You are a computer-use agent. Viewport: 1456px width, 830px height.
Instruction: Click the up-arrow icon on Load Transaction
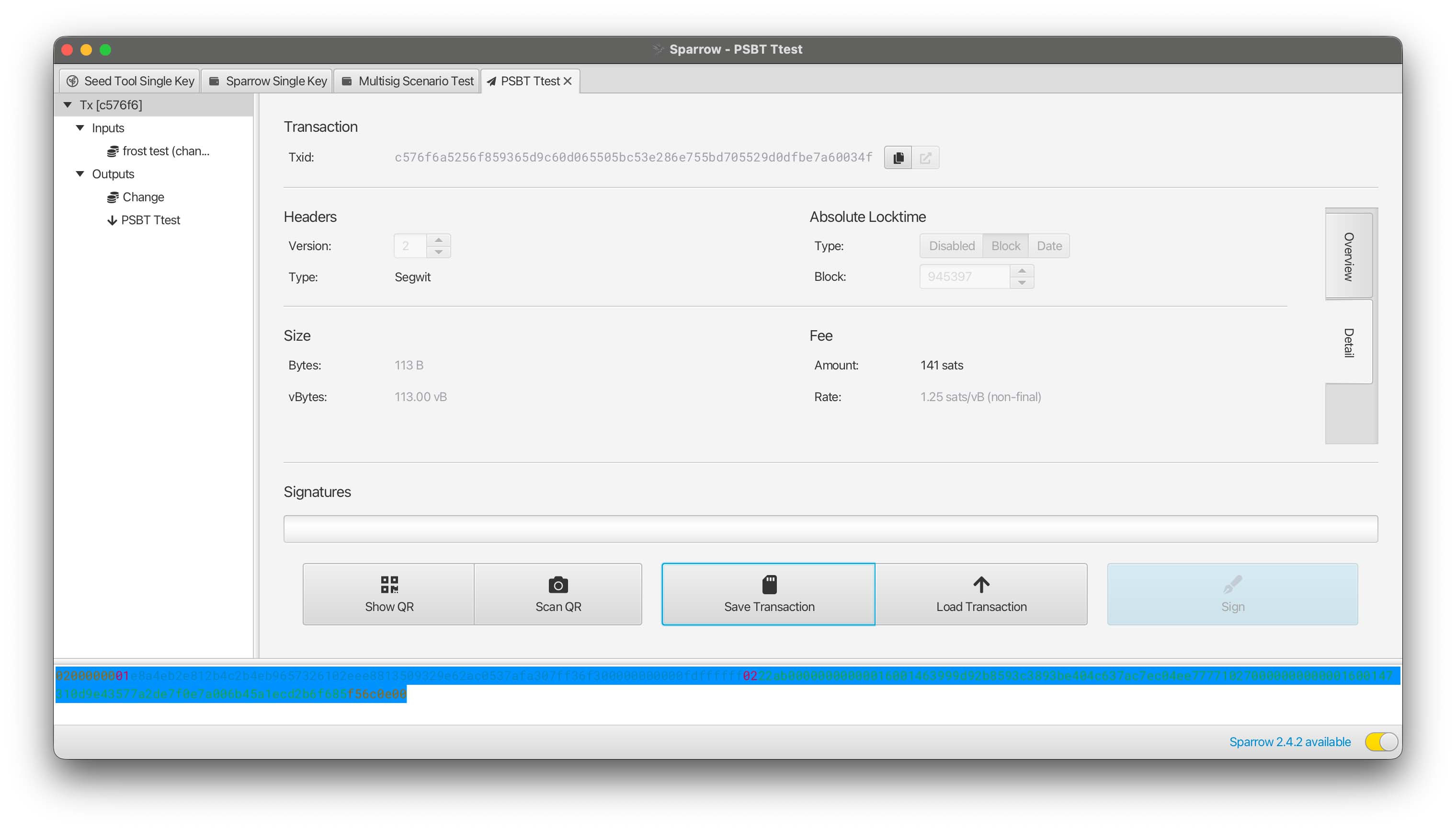981,584
